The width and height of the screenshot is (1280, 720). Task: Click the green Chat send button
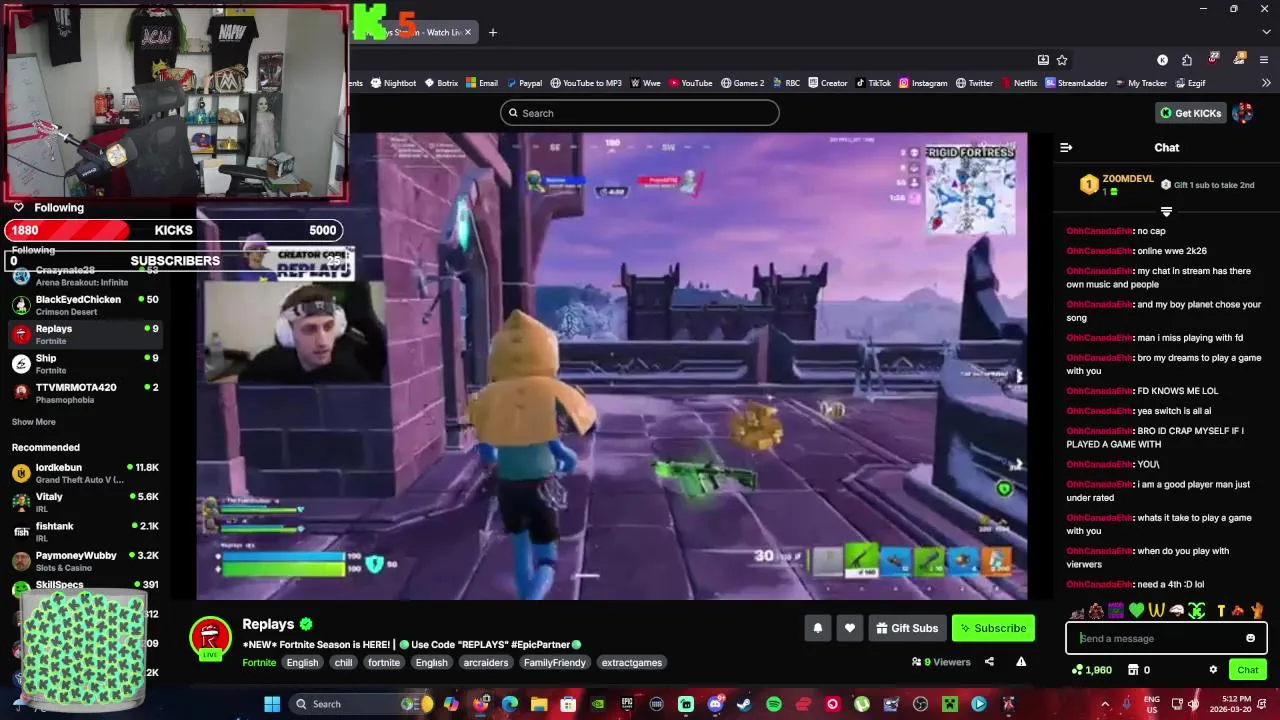(x=1248, y=670)
